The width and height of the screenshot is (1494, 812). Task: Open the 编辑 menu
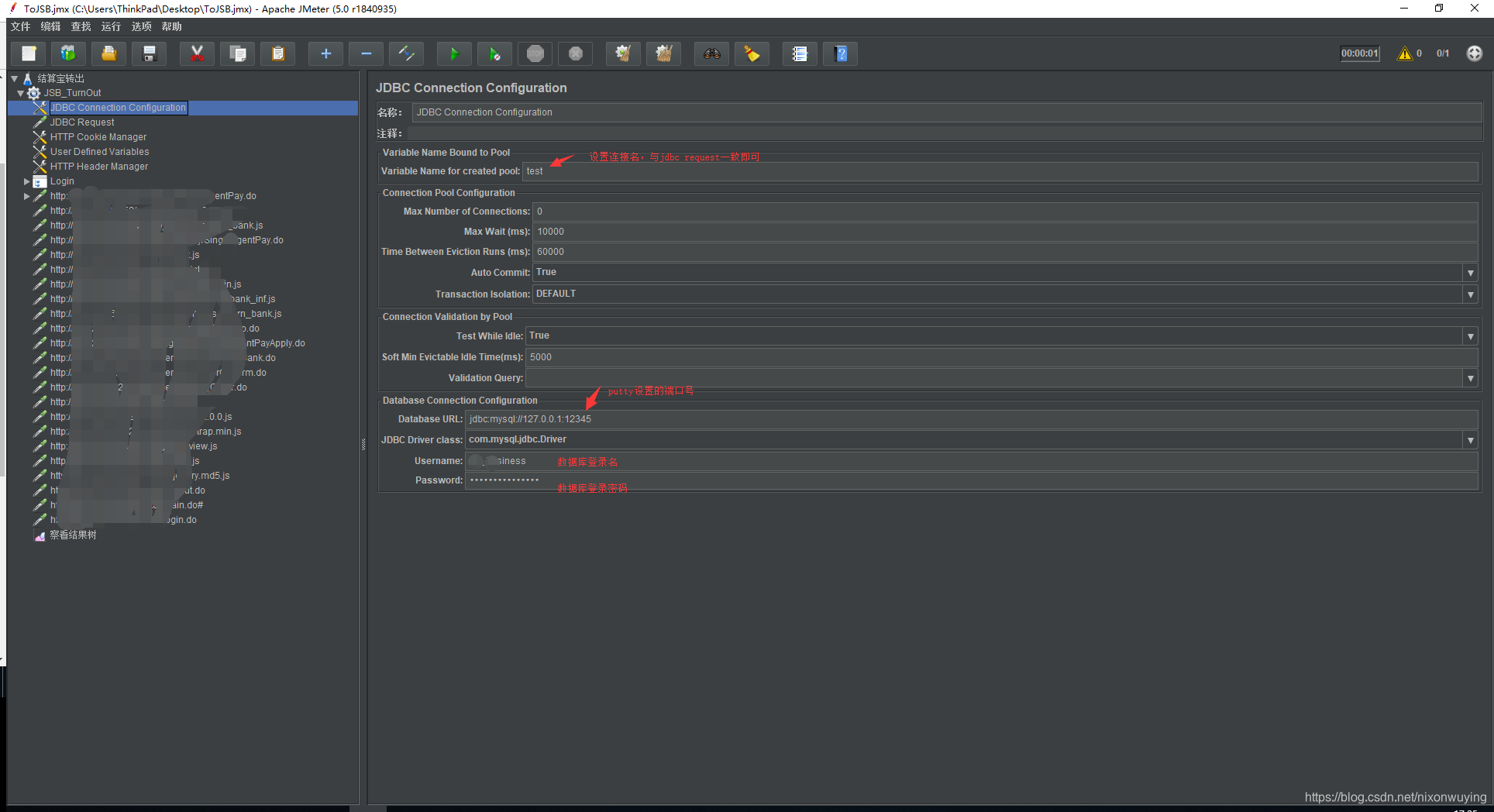[x=51, y=26]
